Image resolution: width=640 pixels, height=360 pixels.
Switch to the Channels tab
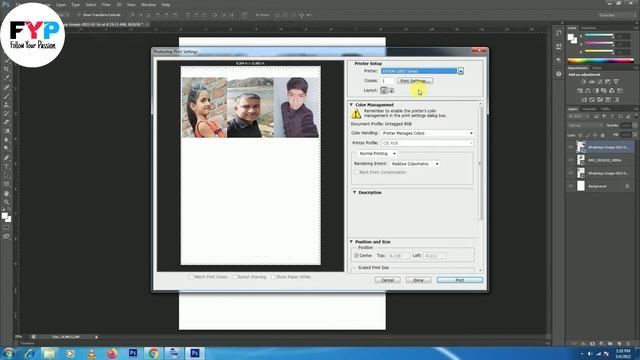pos(589,109)
